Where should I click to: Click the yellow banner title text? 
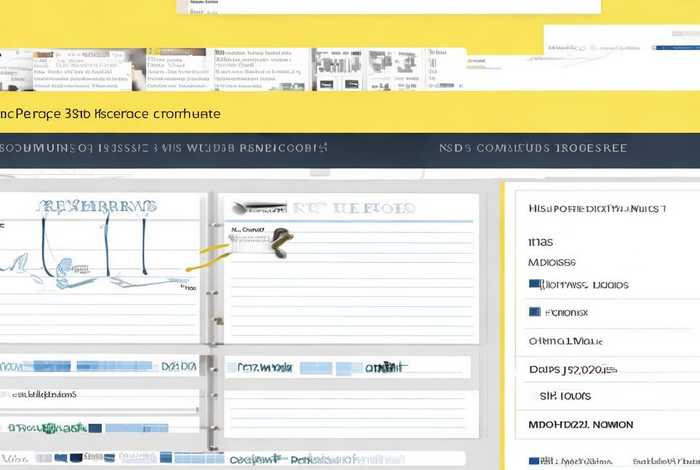coord(110,114)
